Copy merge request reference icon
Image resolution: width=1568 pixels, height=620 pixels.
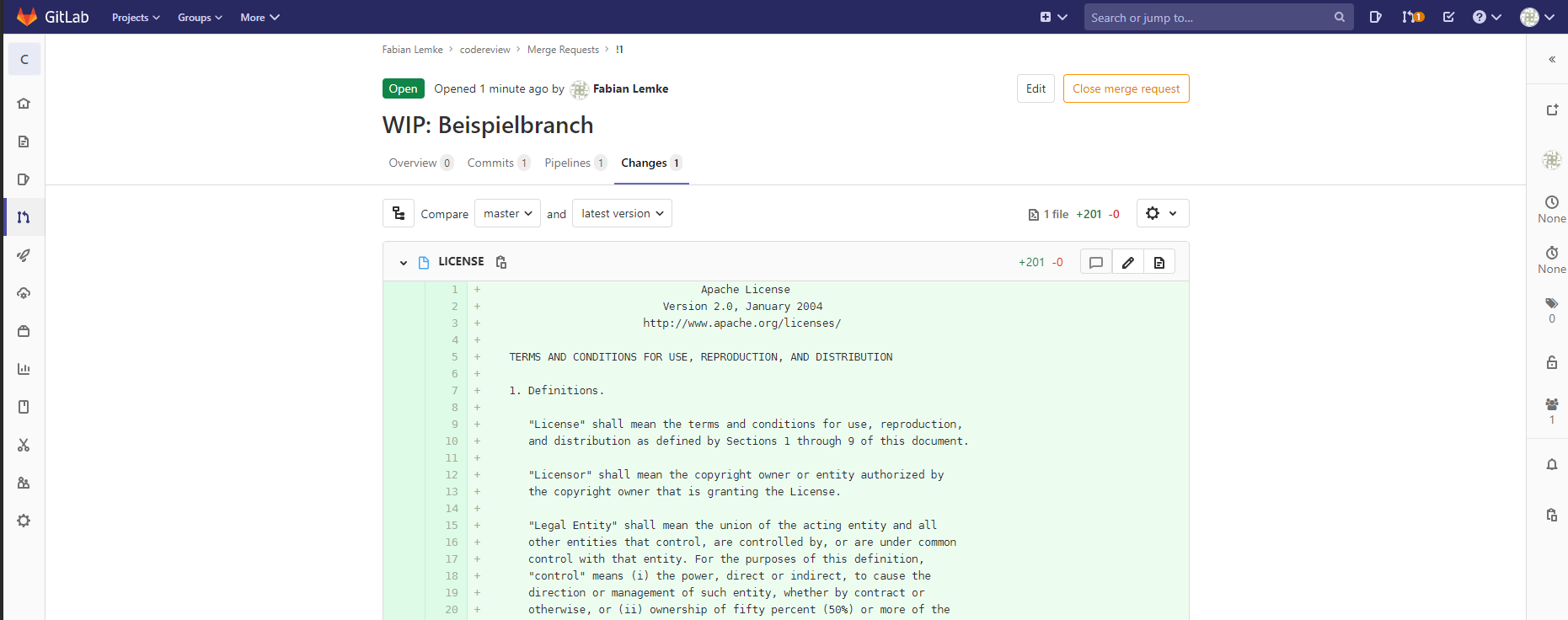point(1552,515)
